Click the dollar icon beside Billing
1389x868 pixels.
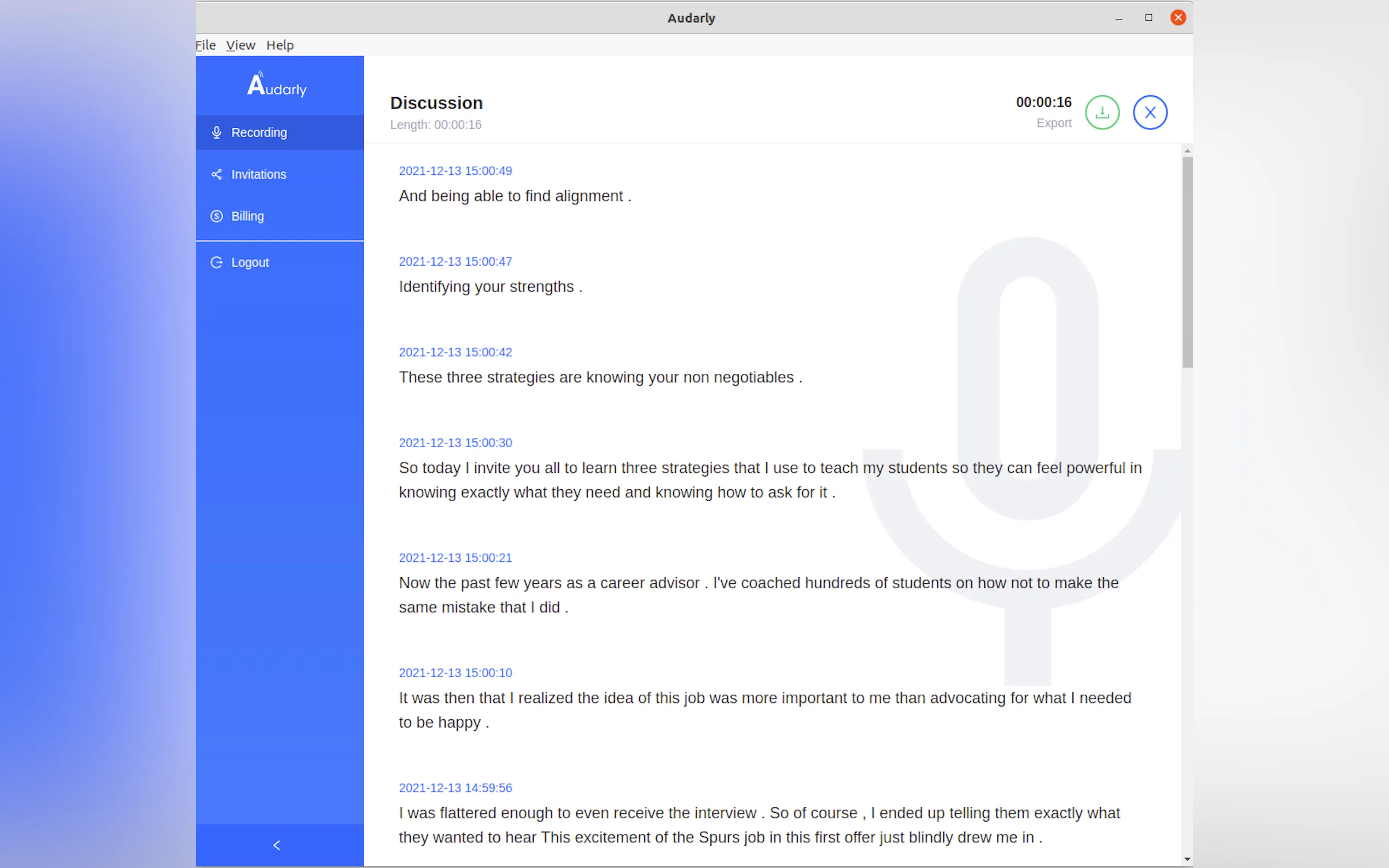click(217, 216)
